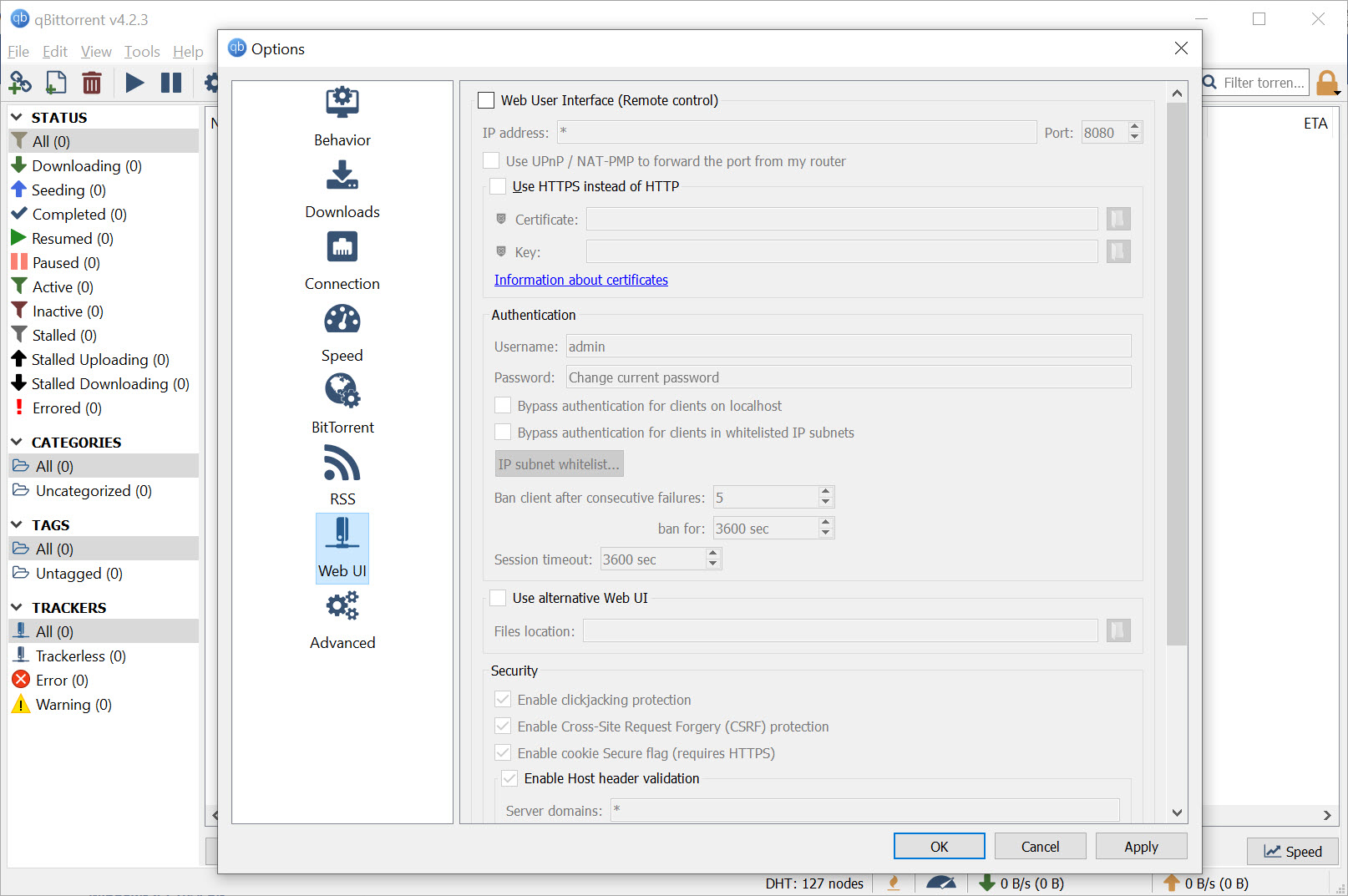
Task: Open the Downloads options section
Action: pos(342,190)
